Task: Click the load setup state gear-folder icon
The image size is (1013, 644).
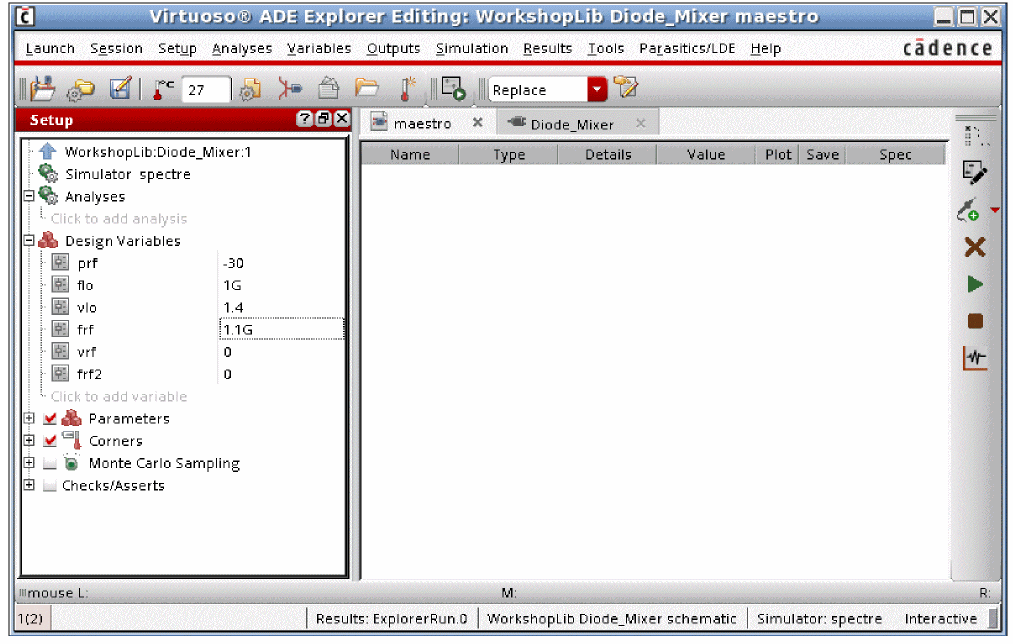Action: (x=81, y=89)
